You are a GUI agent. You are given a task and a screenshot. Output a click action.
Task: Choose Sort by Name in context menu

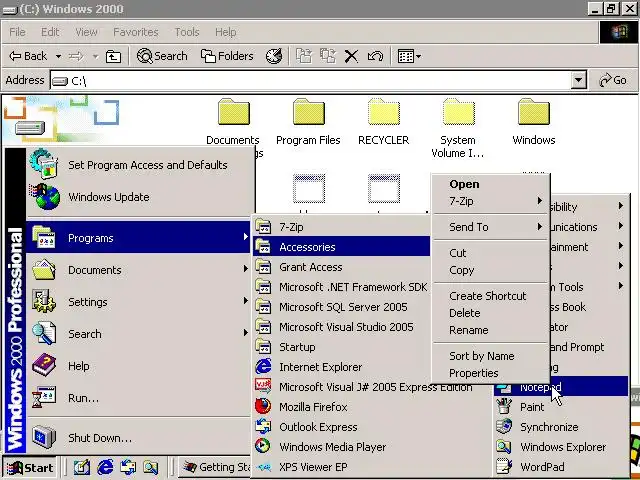(x=490, y=356)
